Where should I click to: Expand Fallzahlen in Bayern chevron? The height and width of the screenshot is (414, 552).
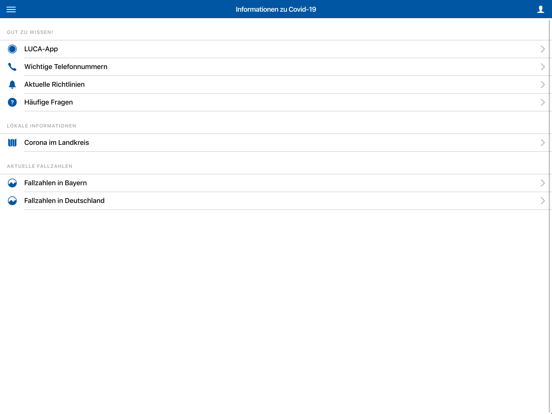click(542, 183)
